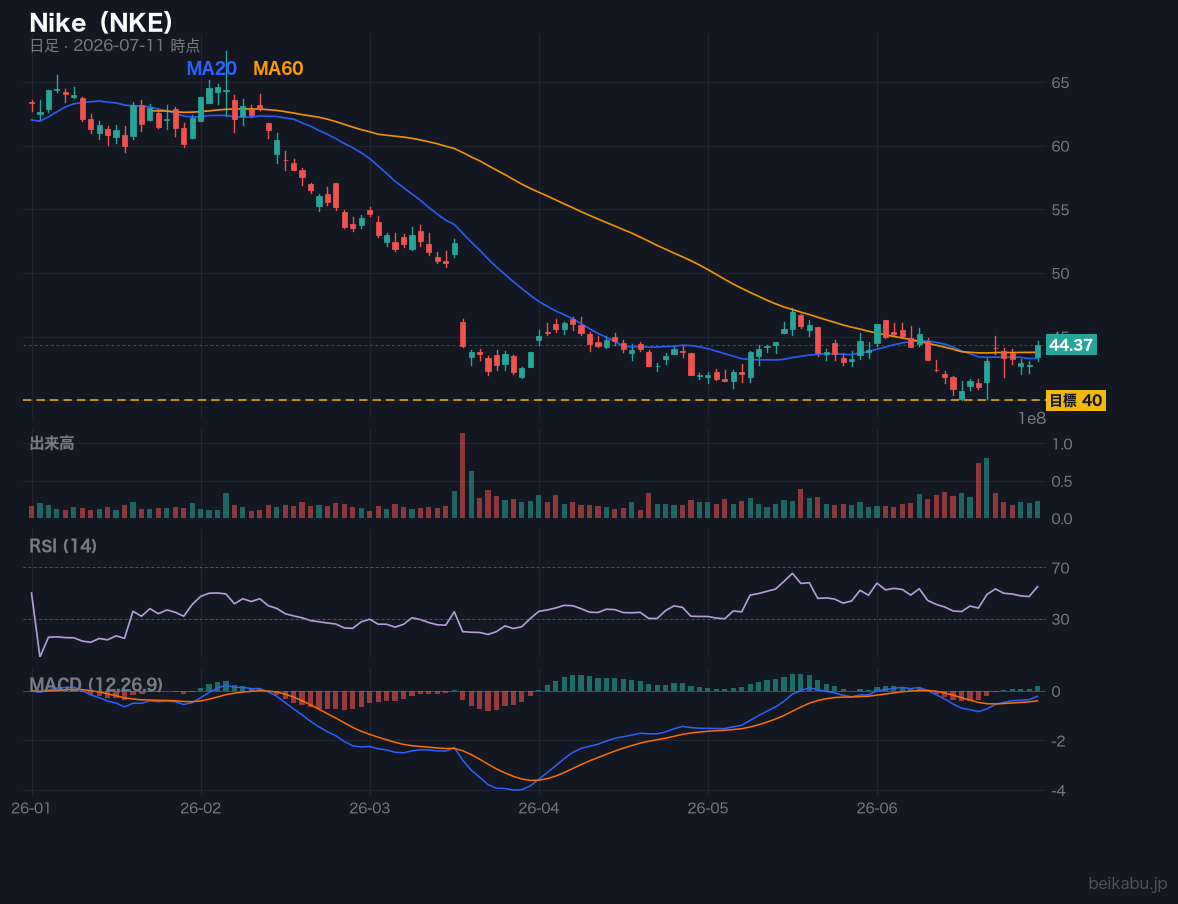Click the 65 price axis label
The height and width of the screenshot is (904, 1178).
point(1060,83)
